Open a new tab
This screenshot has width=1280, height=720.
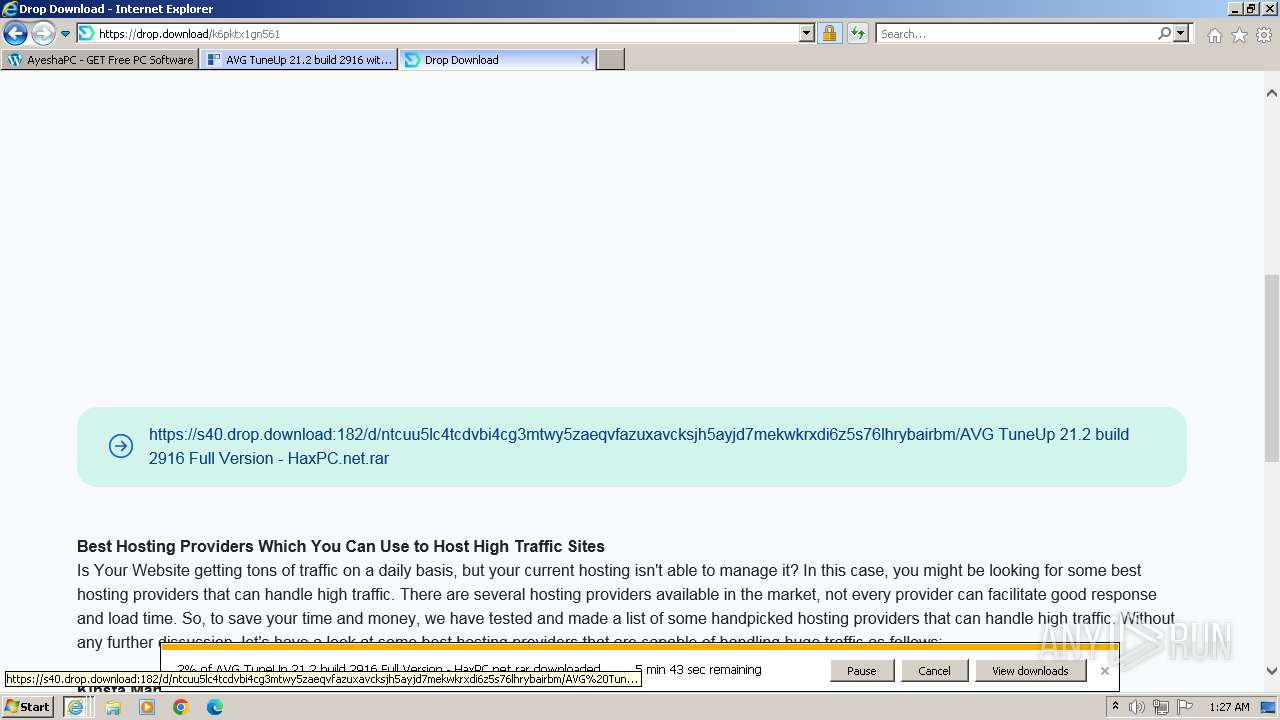(611, 60)
